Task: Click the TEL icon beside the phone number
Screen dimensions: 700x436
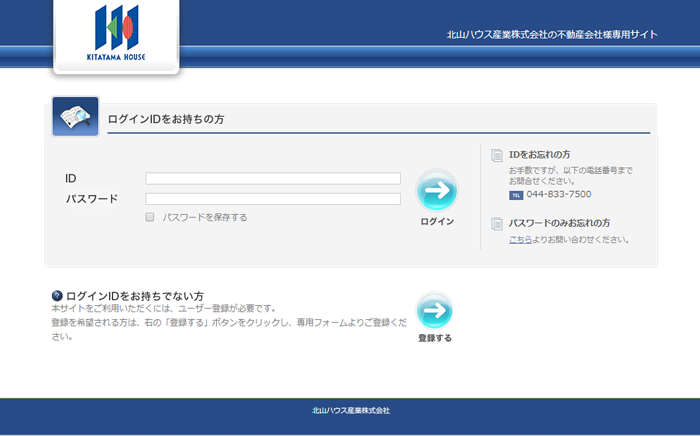Action: pyautogui.click(x=516, y=195)
